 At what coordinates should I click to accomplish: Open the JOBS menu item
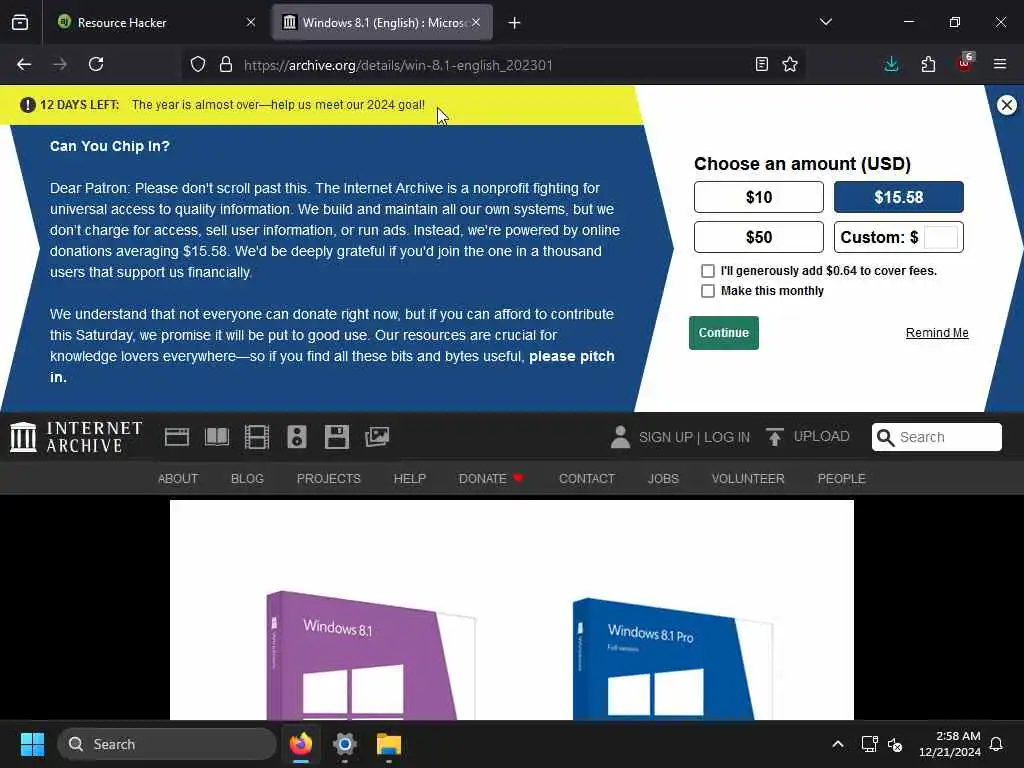pyautogui.click(x=663, y=479)
